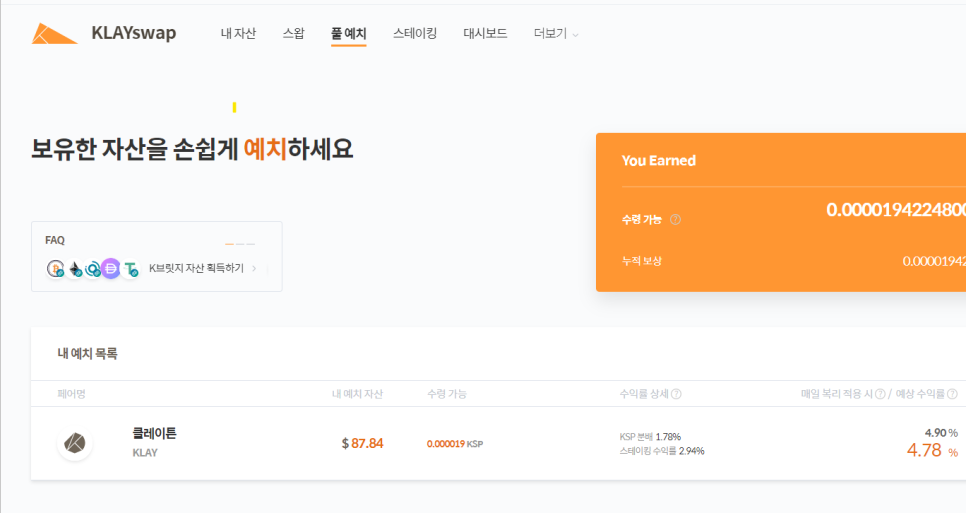Expand the 더보기 dropdown menu

coord(556,33)
